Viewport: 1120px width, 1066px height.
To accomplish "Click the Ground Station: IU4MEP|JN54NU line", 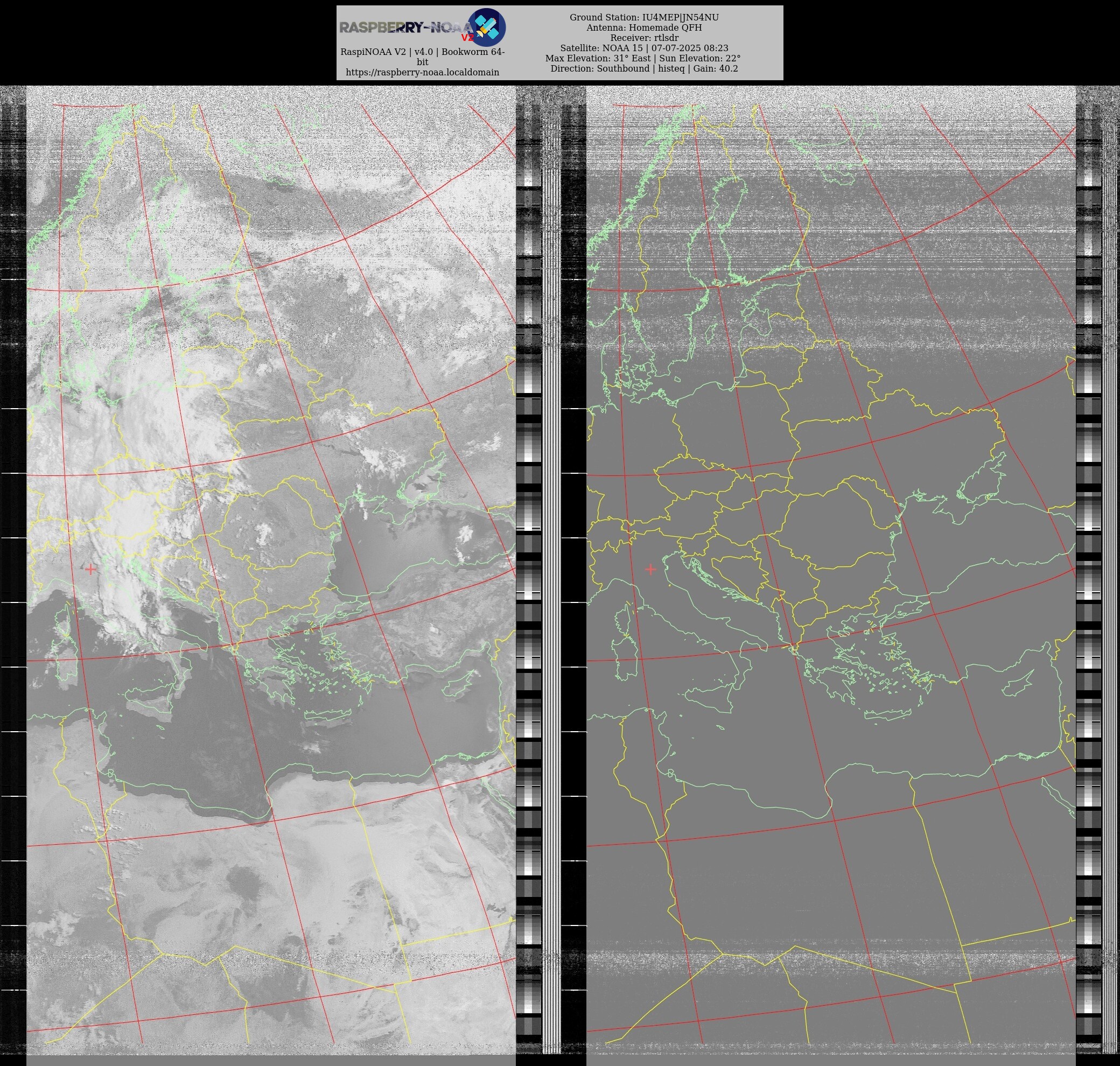I will [x=644, y=18].
